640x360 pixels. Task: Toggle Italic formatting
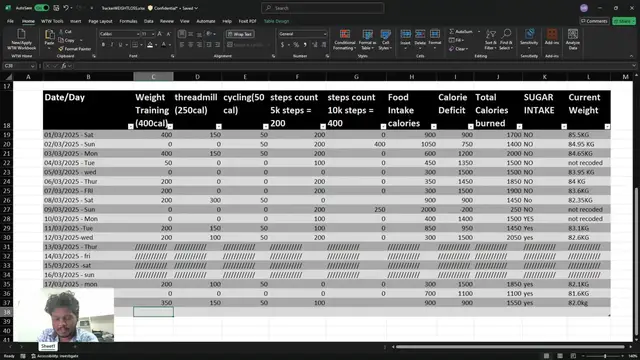[x=112, y=45]
